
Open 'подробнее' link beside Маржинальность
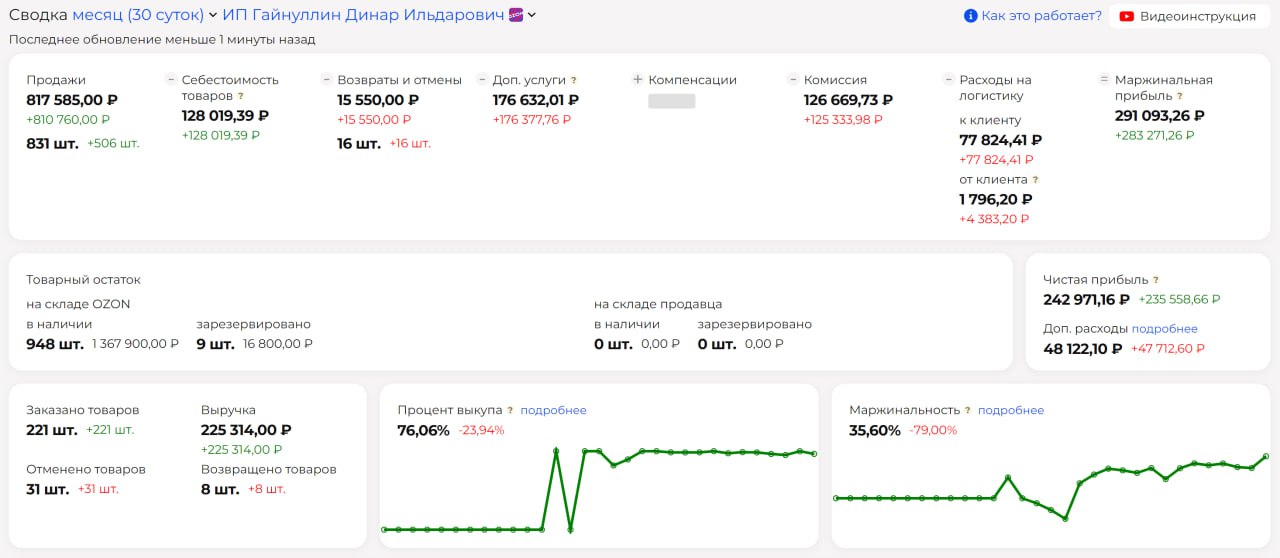tap(1011, 410)
